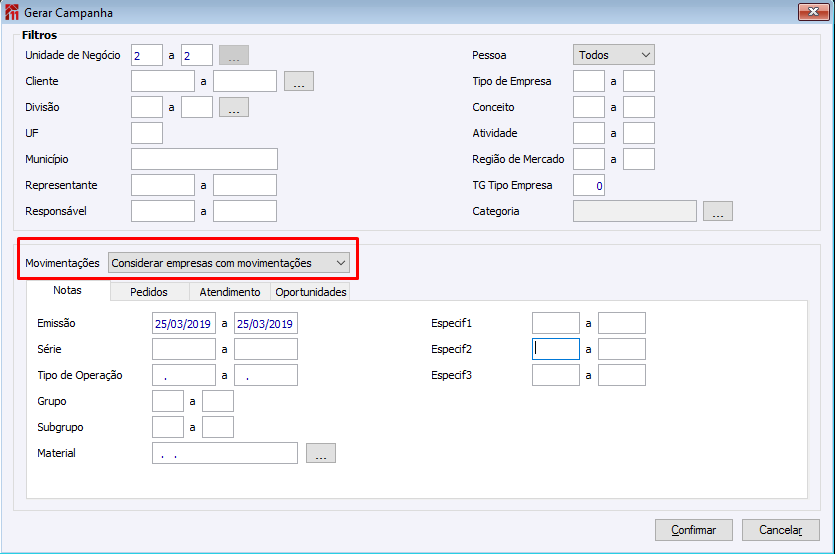
Task: Focus the UF input field
Action: click(x=147, y=133)
